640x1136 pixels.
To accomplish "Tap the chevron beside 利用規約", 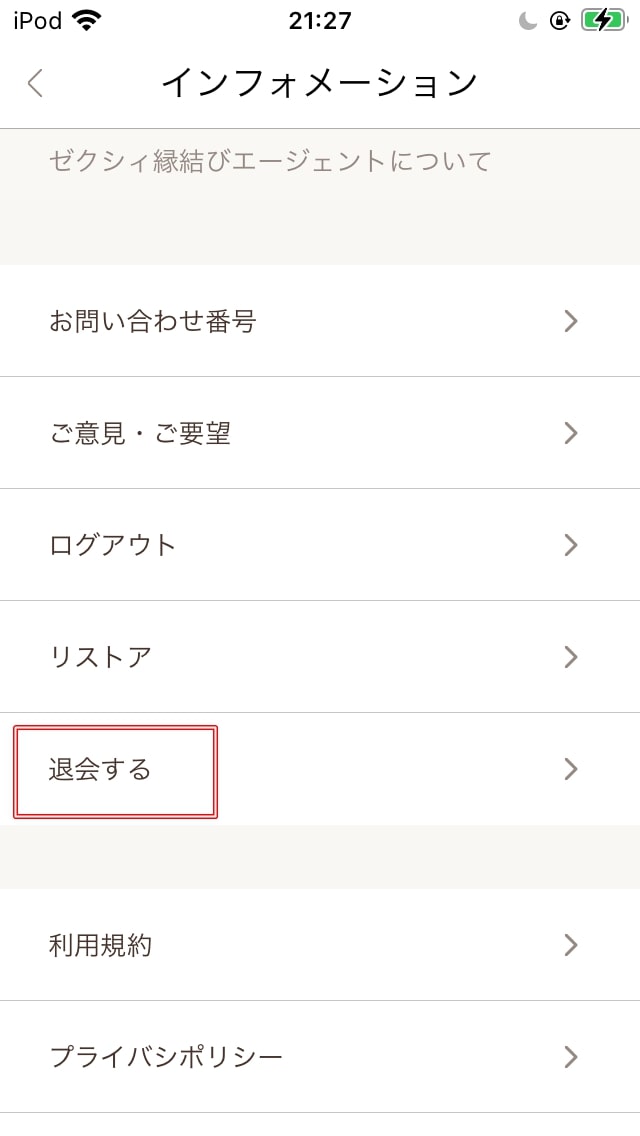I will coord(571,945).
